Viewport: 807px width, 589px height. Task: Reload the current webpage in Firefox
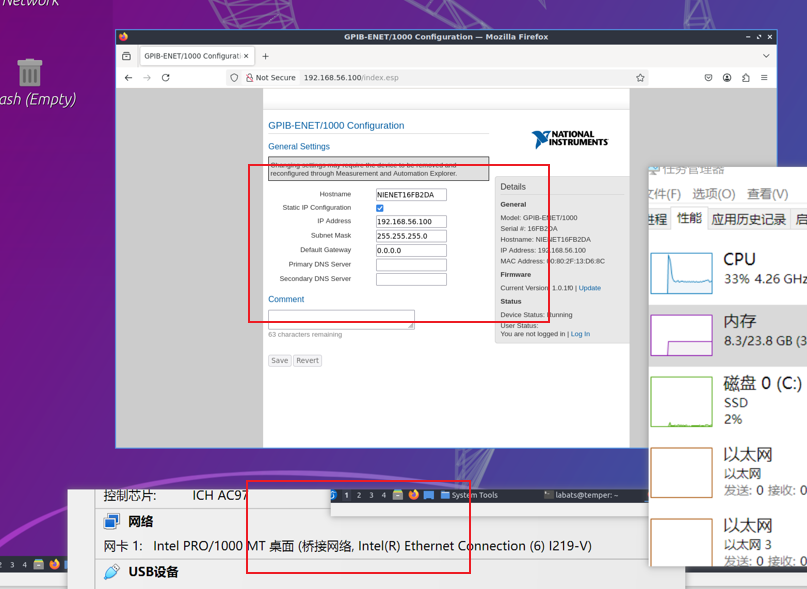pyautogui.click(x=164, y=77)
